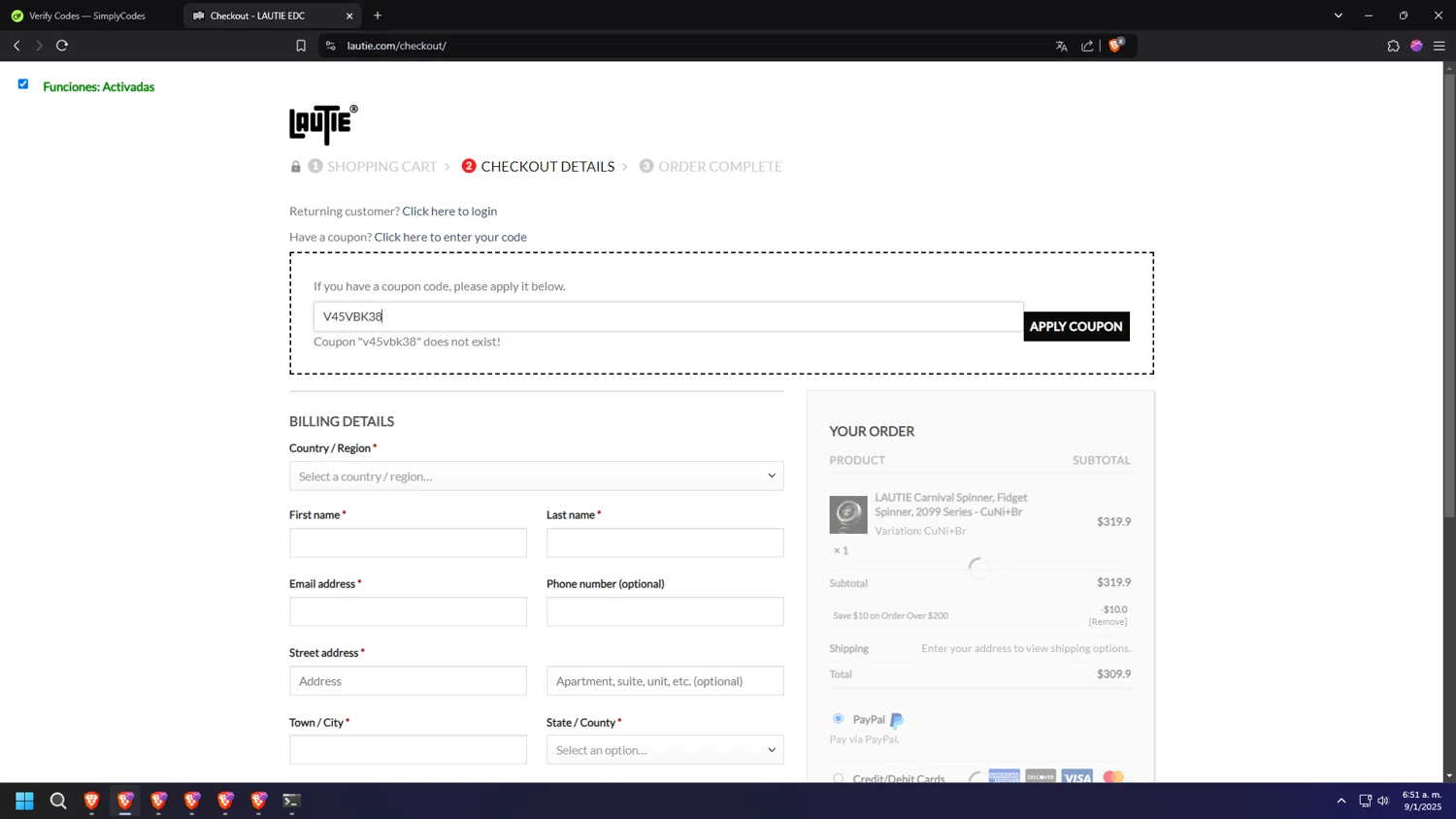Focus the First name field
The width and height of the screenshot is (1456, 819).
pos(408,542)
